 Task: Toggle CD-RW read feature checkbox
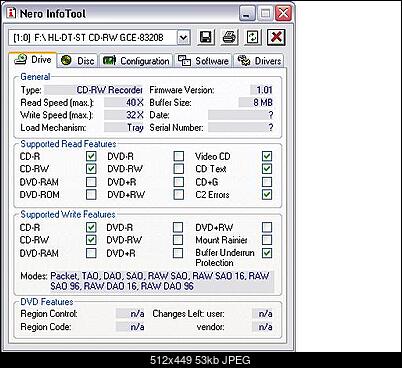(91, 169)
